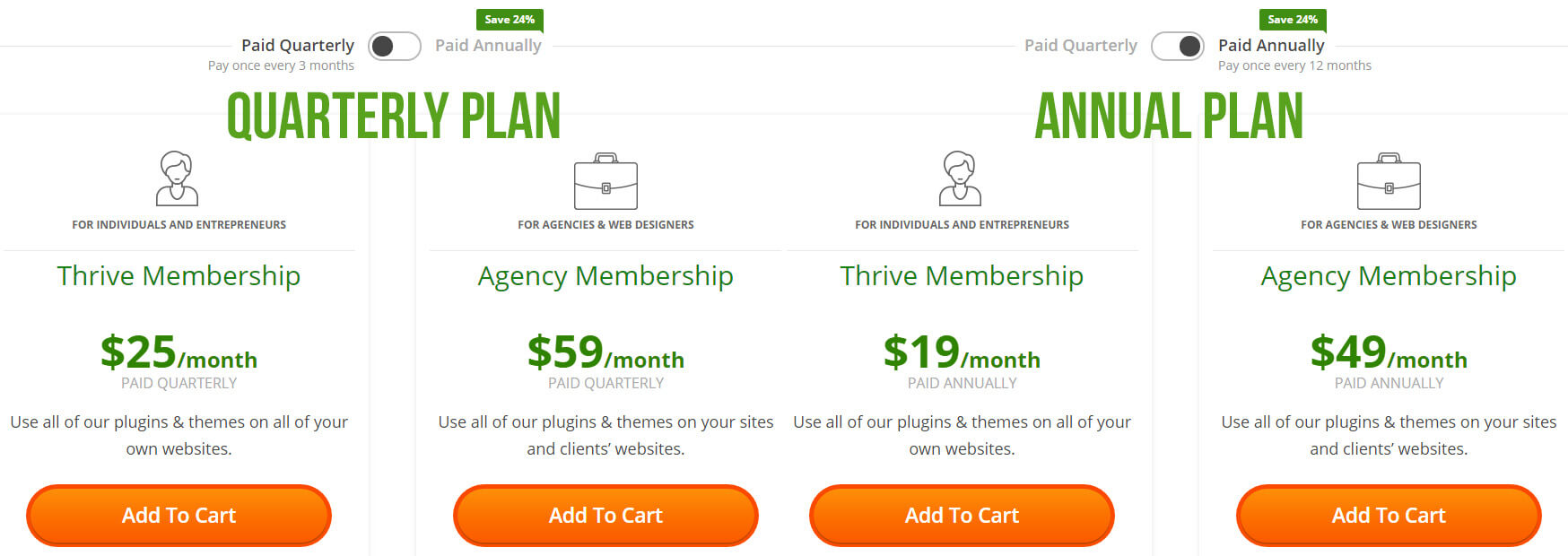1568x556 pixels.
Task: Click the briefcase icon under Quarterly Plan
Action: pos(605,181)
